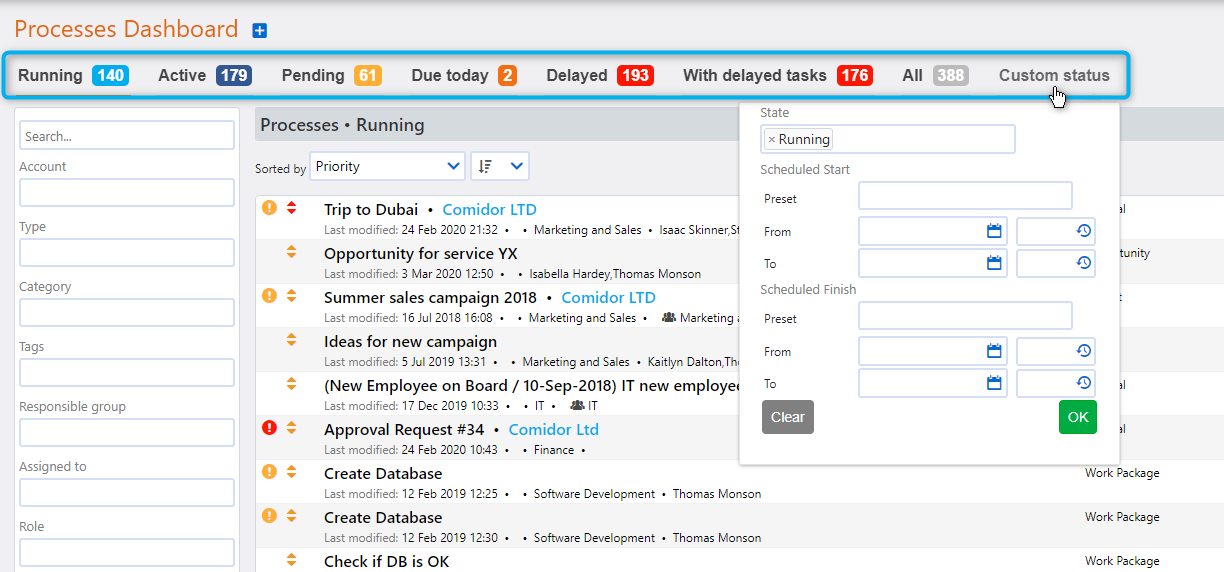Click priority arrows on Check if DB is OK
This screenshot has width=1224, height=572.
pos(291,560)
